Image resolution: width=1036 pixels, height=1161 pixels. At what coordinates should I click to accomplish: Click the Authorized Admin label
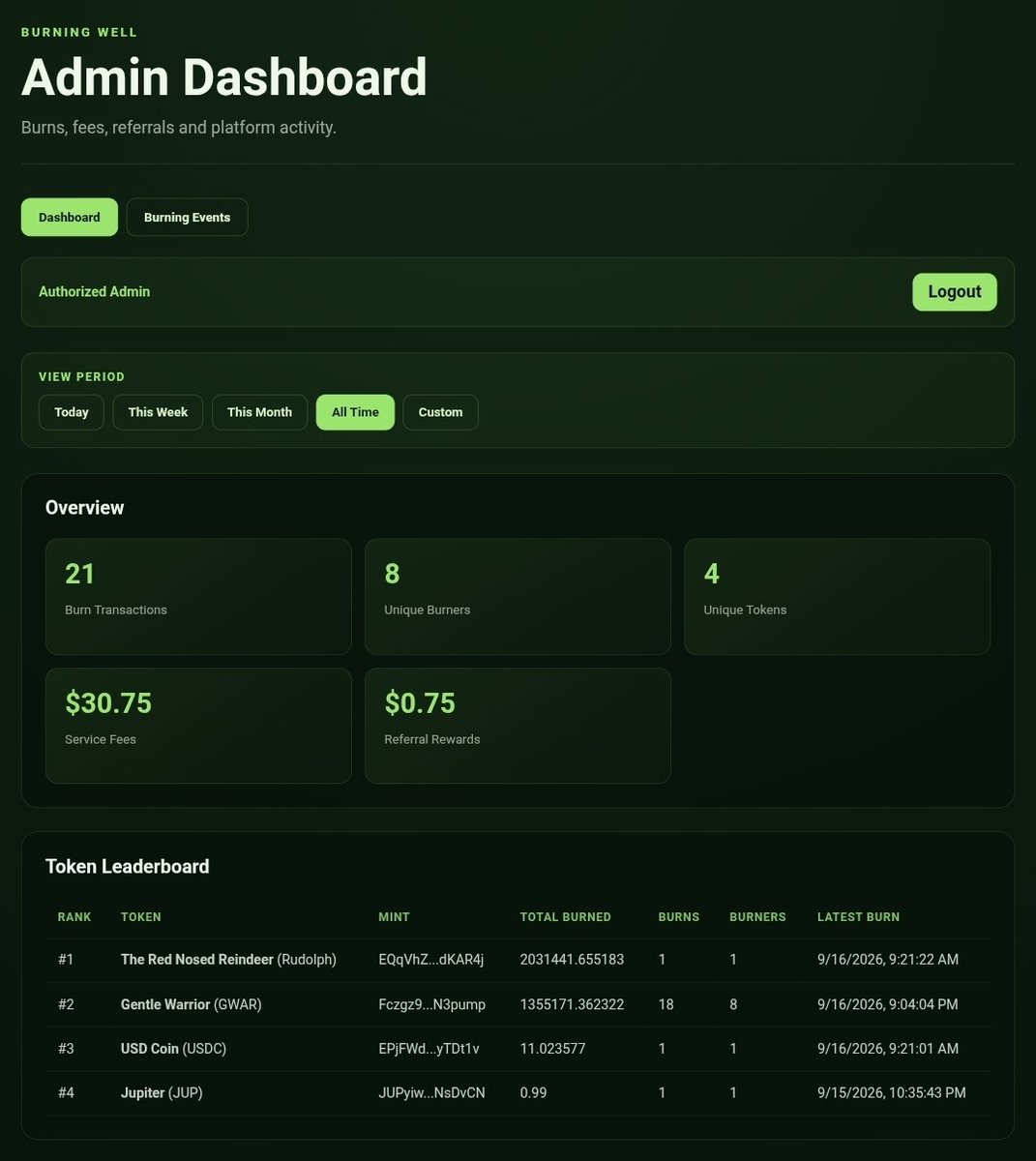click(x=94, y=291)
